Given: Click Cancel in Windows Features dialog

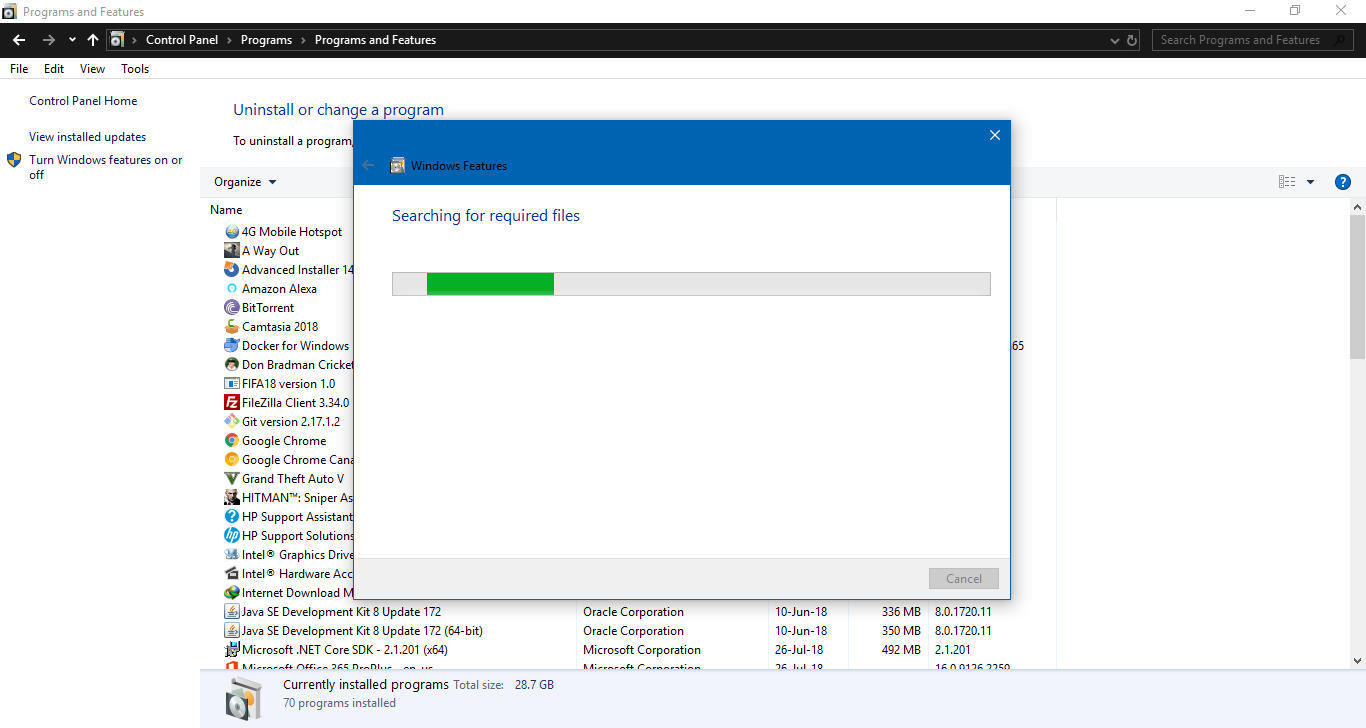Looking at the screenshot, I should (964, 578).
